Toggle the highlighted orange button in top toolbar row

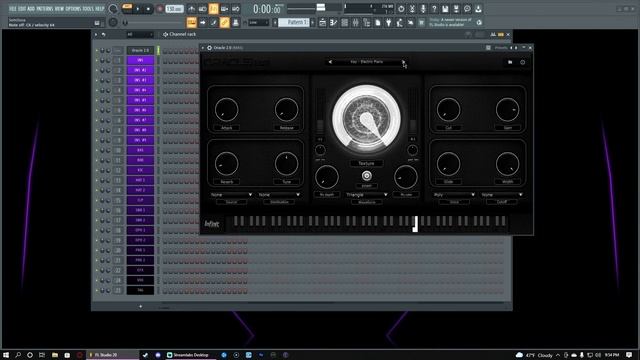point(213,9)
